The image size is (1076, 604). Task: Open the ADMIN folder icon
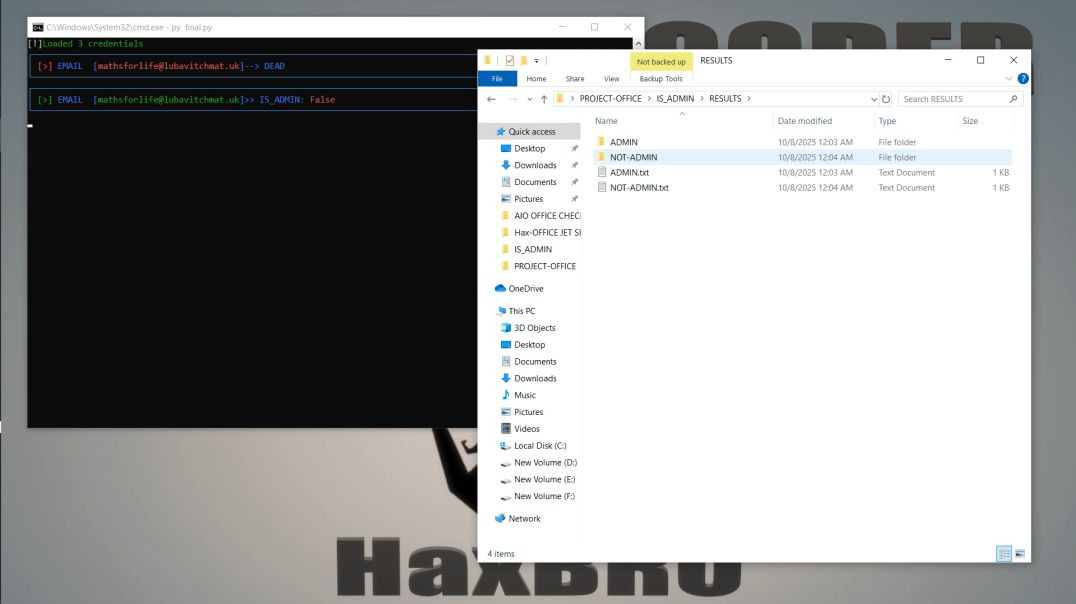coord(601,142)
